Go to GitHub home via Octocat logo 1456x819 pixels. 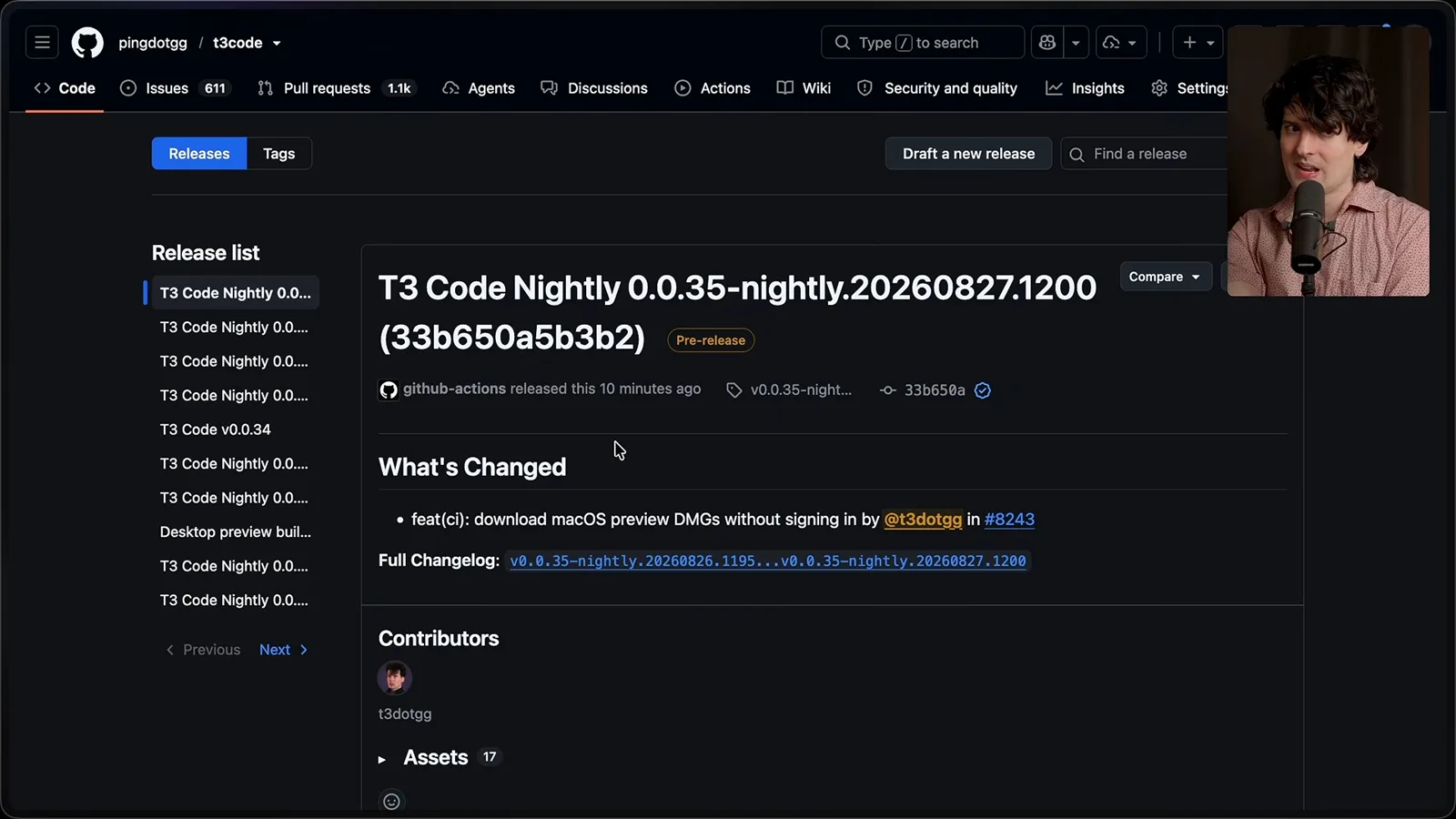[87, 43]
